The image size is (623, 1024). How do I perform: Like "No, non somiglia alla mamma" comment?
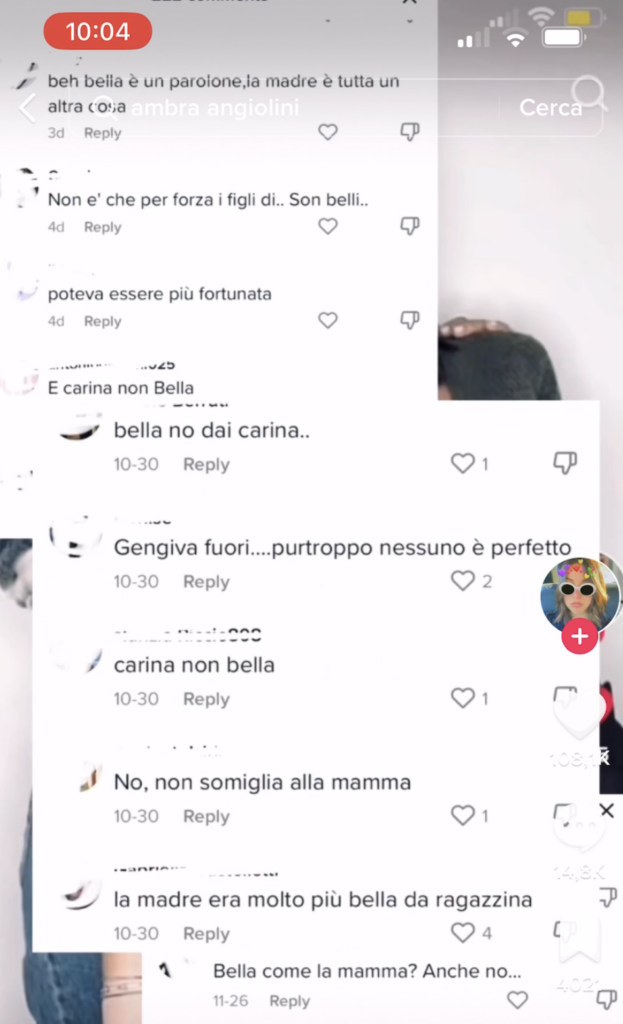click(462, 815)
